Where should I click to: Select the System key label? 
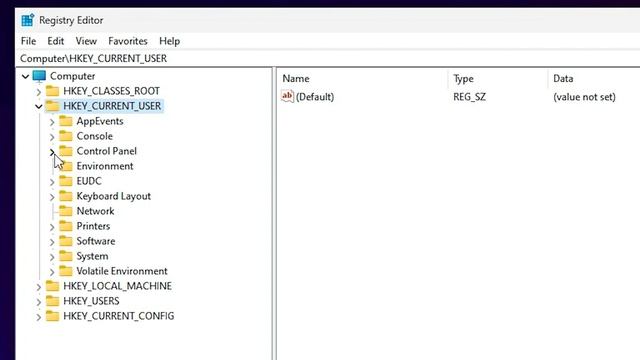tap(93, 256)
